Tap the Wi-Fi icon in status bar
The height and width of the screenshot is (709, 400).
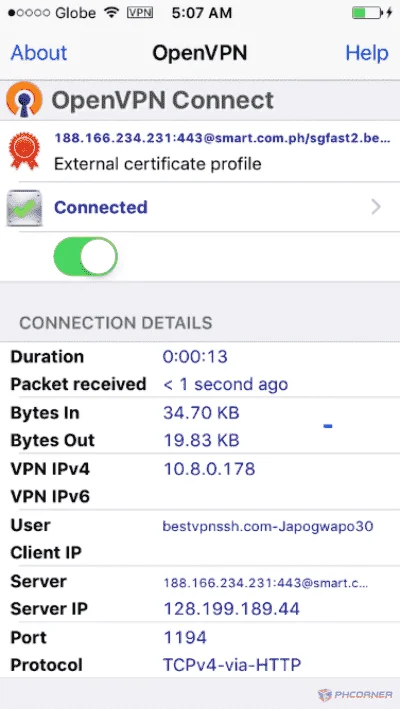coord(112,13)
